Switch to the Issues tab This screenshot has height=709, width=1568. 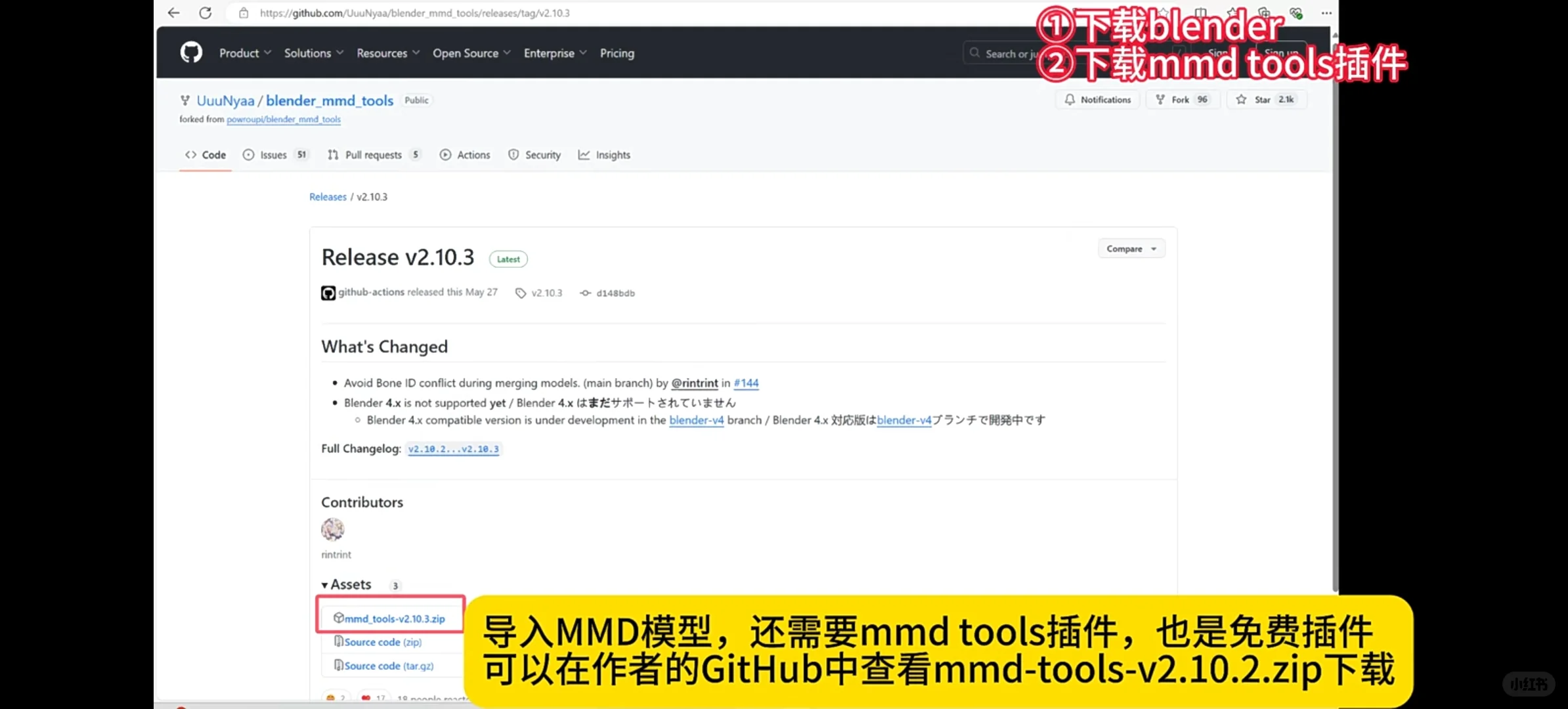coord(272,154)
